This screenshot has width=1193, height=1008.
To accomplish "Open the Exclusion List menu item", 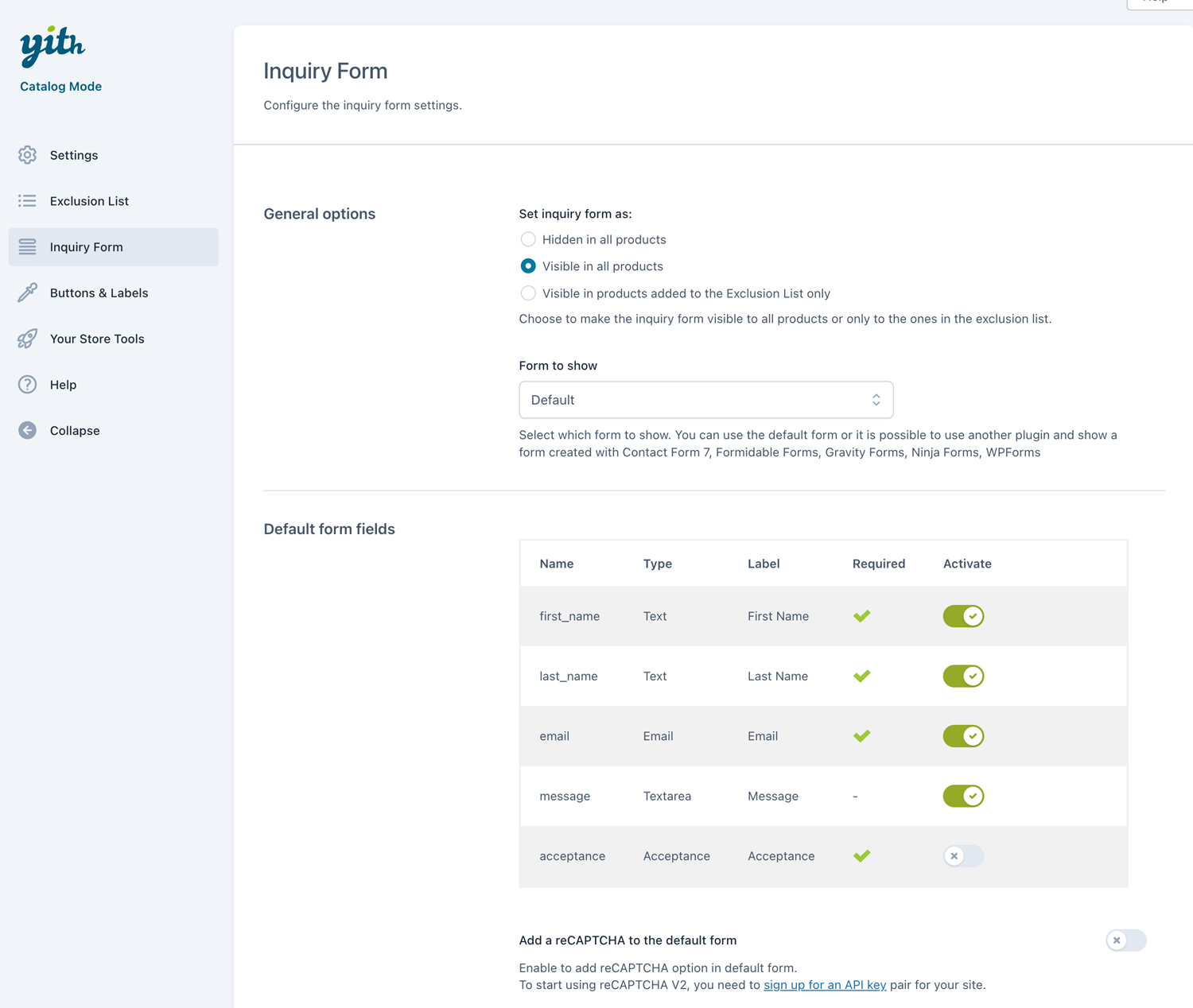I will (x=89, y=201).
